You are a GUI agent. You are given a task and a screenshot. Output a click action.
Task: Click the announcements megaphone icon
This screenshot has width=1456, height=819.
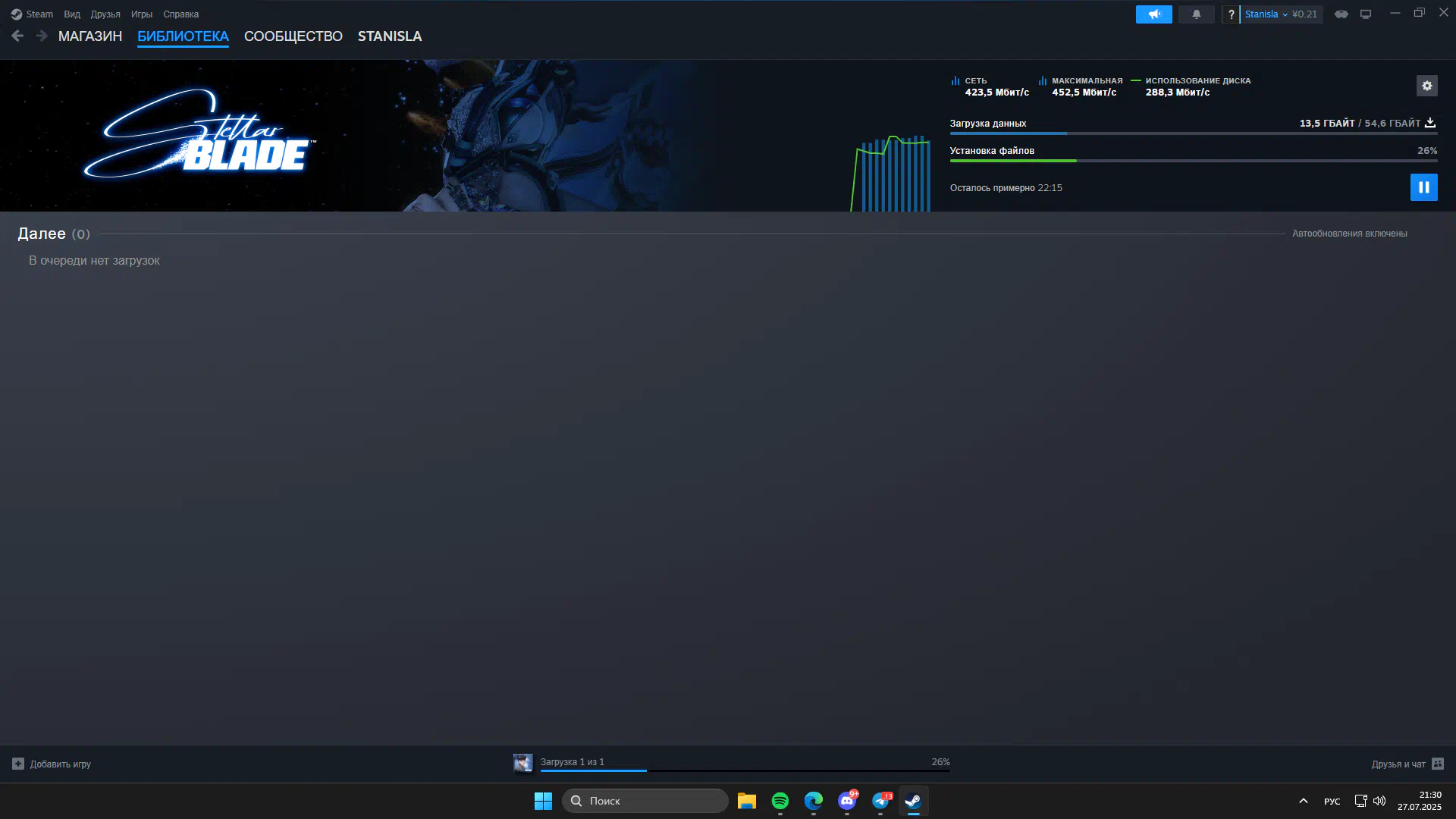pyautogui.click(x=1153, y=14)
